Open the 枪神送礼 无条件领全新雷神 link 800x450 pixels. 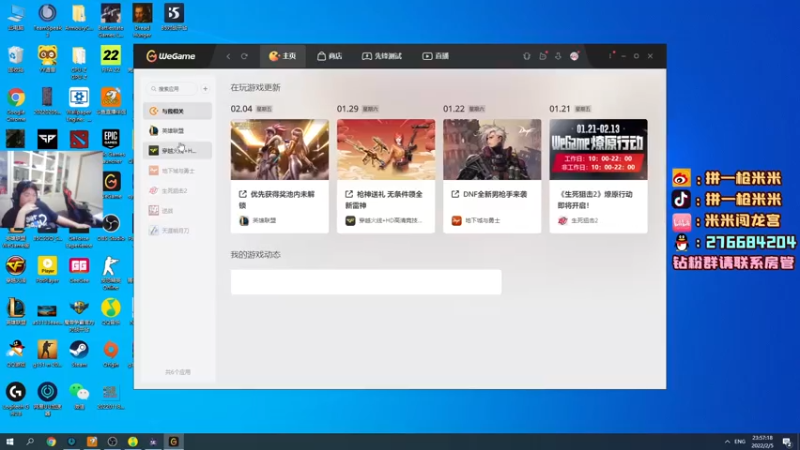coord(384,199)
